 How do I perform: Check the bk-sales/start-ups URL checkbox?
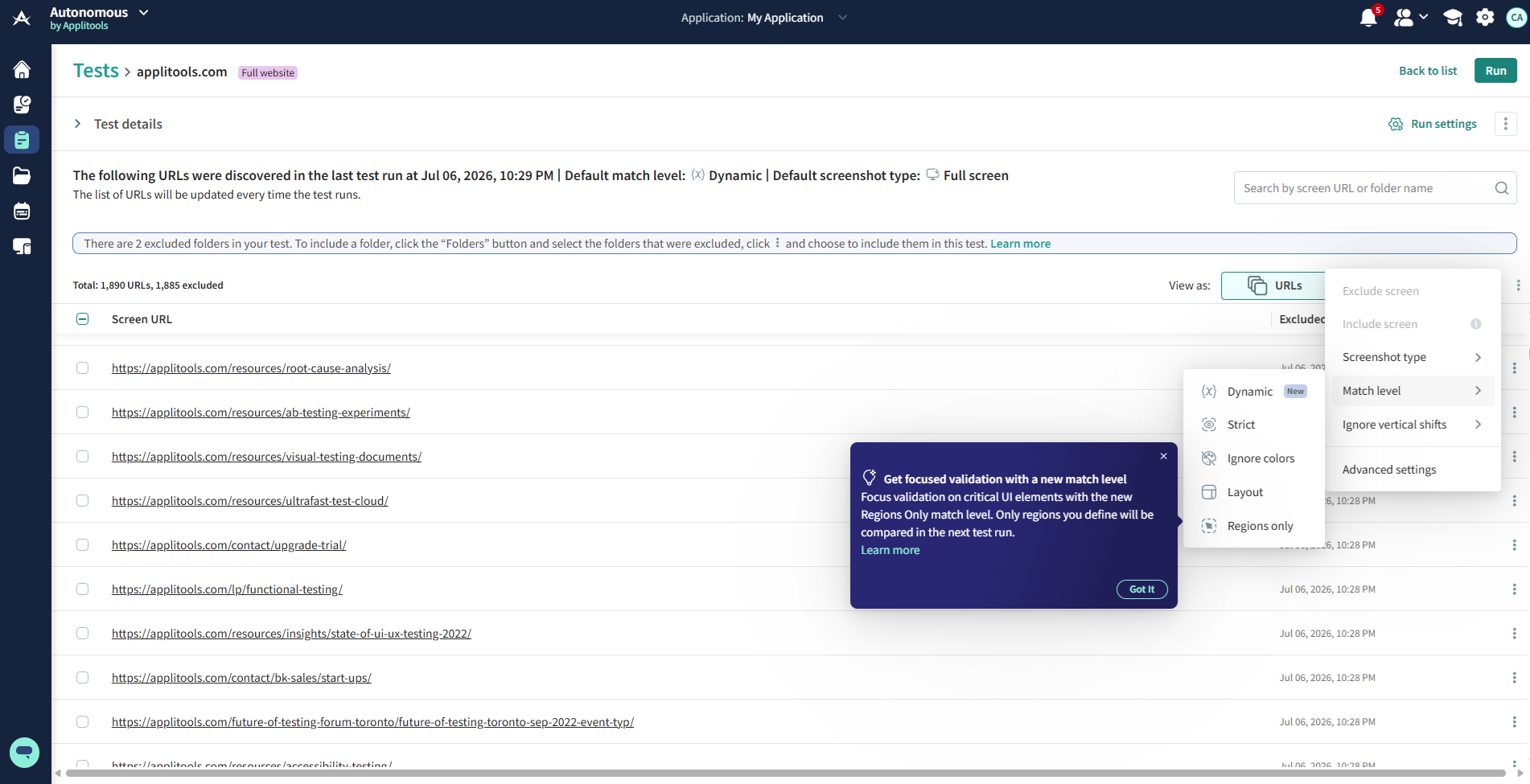pyautogui.click(x=82, y=678)
